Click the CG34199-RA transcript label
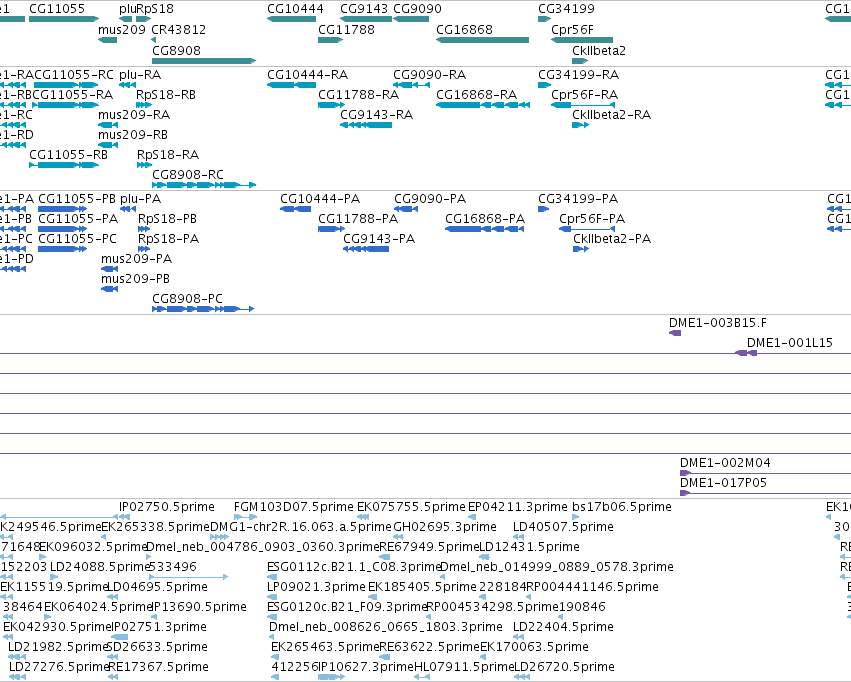 (x=579, y=74)
